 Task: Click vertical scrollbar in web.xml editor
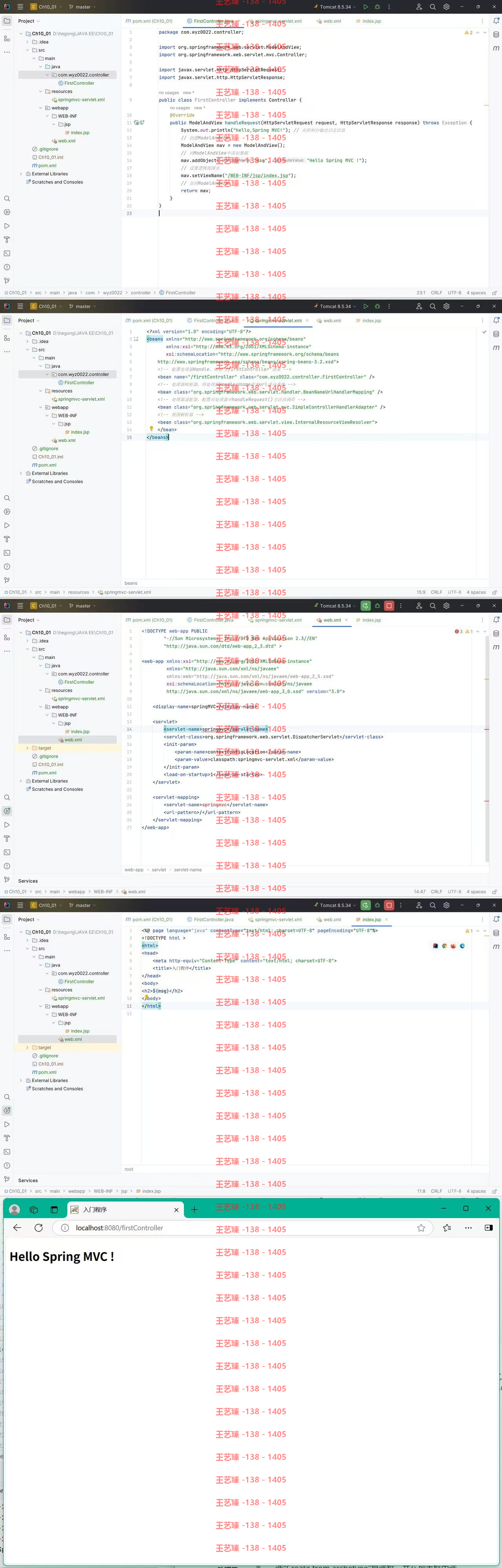(487, 749)
